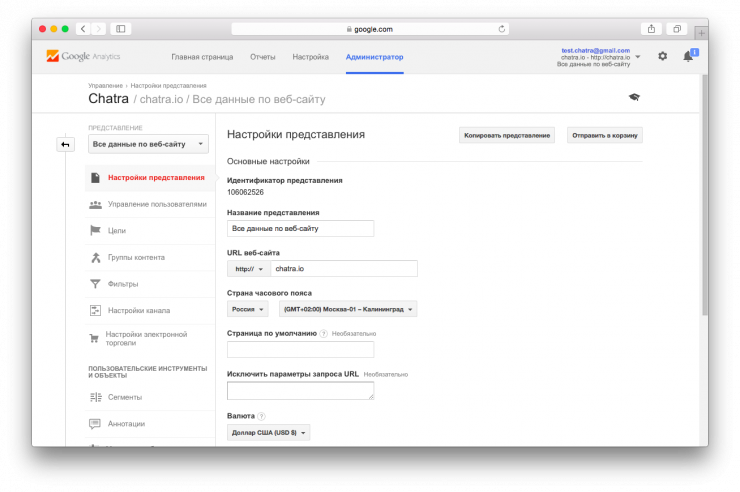Viewport: 740px width, 492px height.
Task: Switch to the Отчеты tab
Action: (263, 57)
